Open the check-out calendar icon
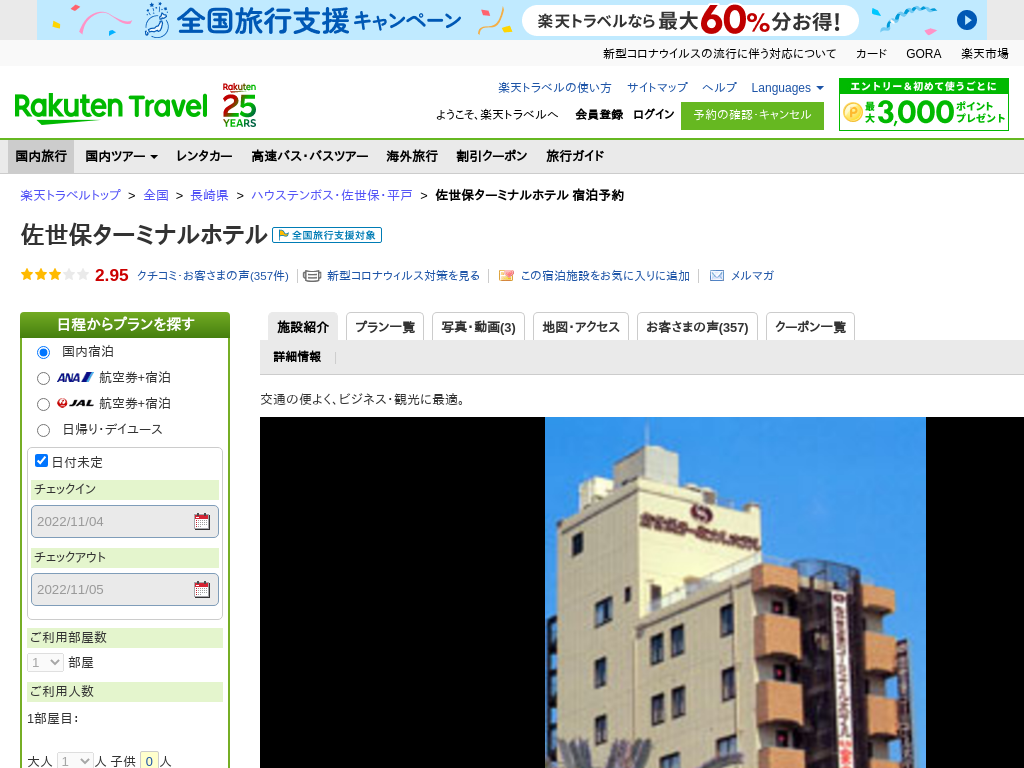 pyautogui.click(x=202, y=589)
